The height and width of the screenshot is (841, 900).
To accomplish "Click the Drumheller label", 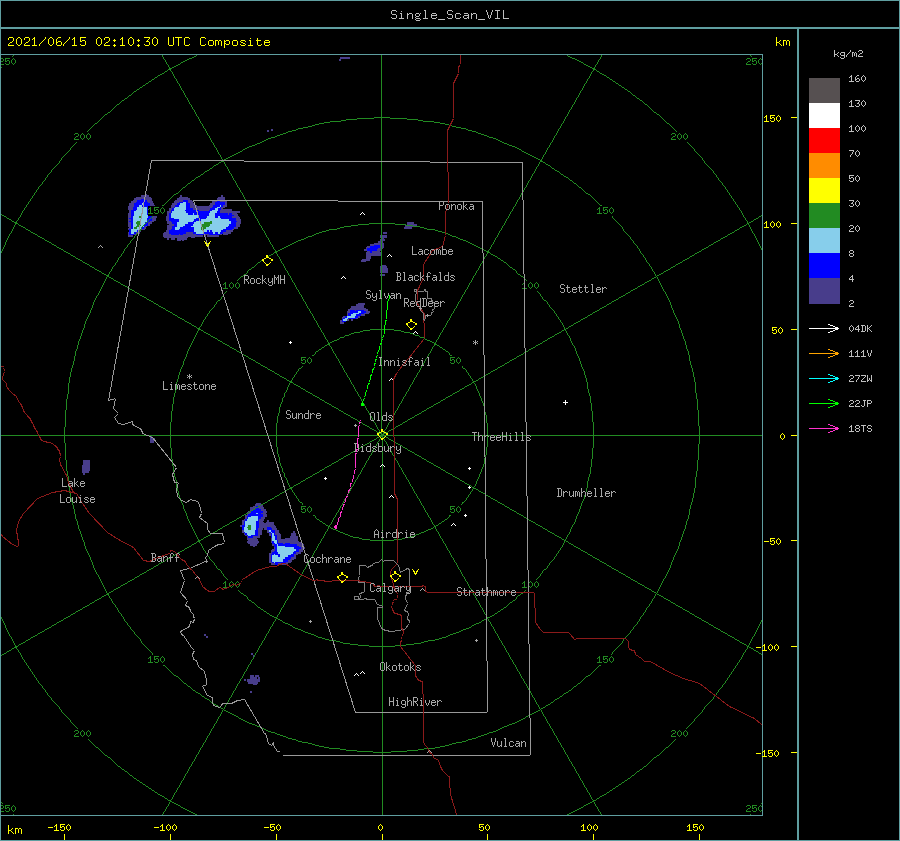I will tap(586, 493).
